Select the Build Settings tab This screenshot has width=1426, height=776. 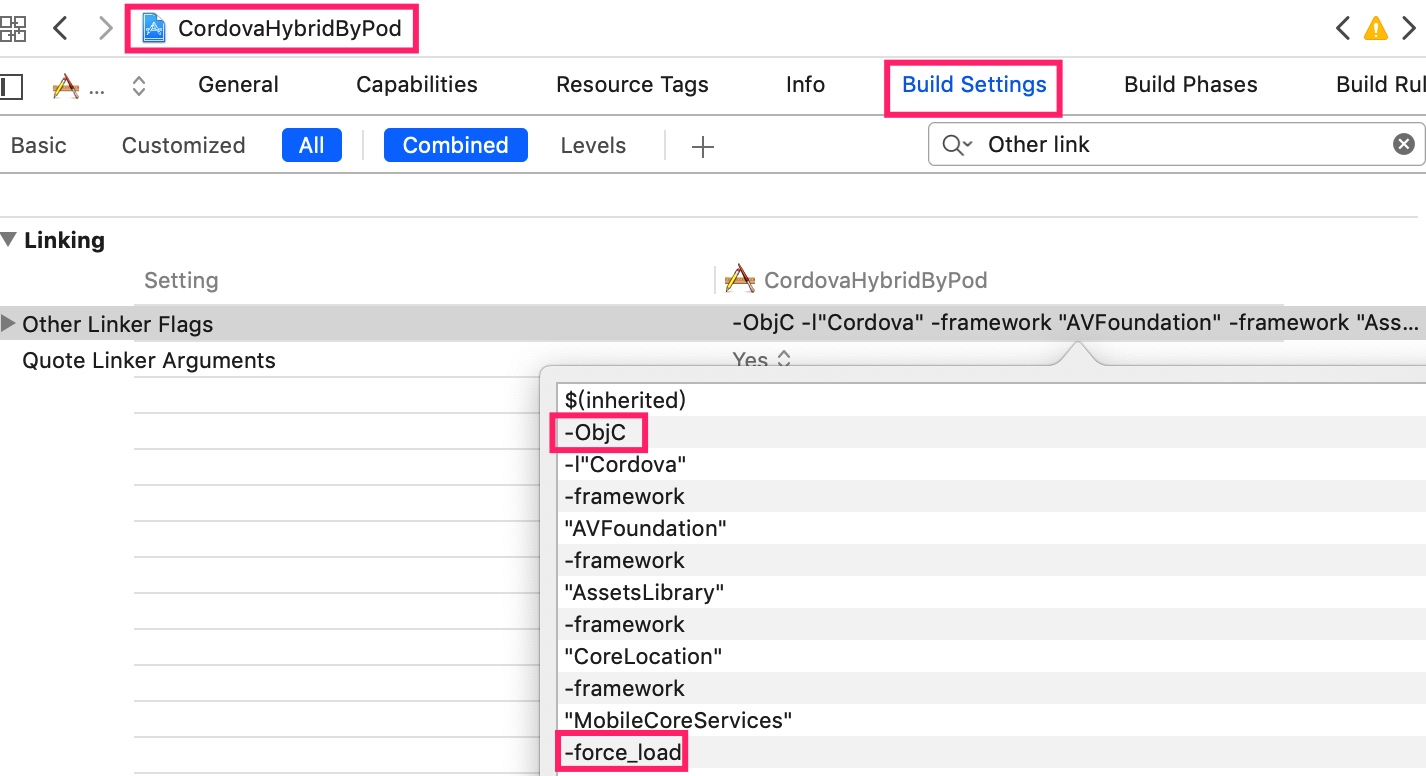coord(974,85)
